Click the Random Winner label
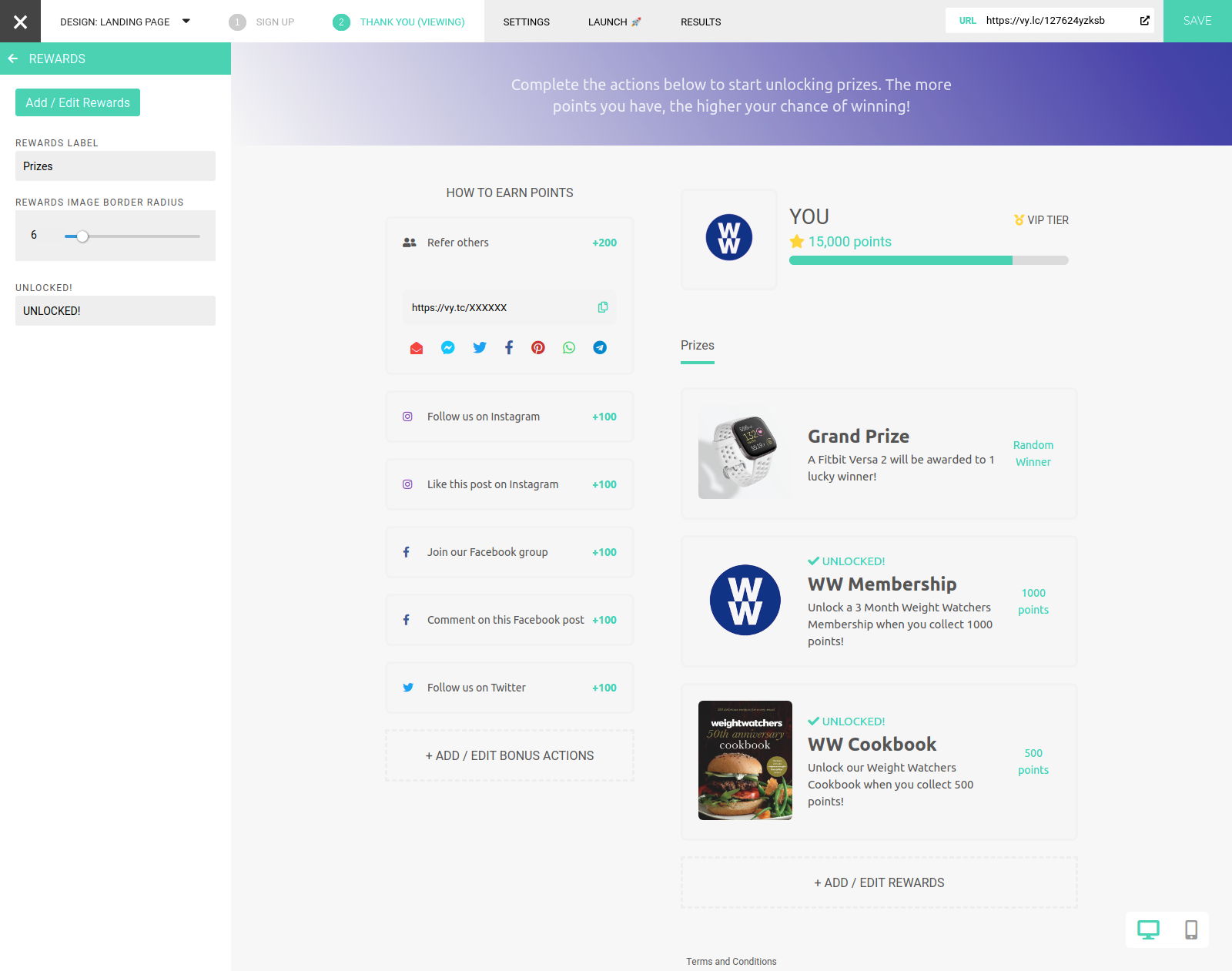The width and height of the screenshot is (1232, 971). (x=1033, y=454)
